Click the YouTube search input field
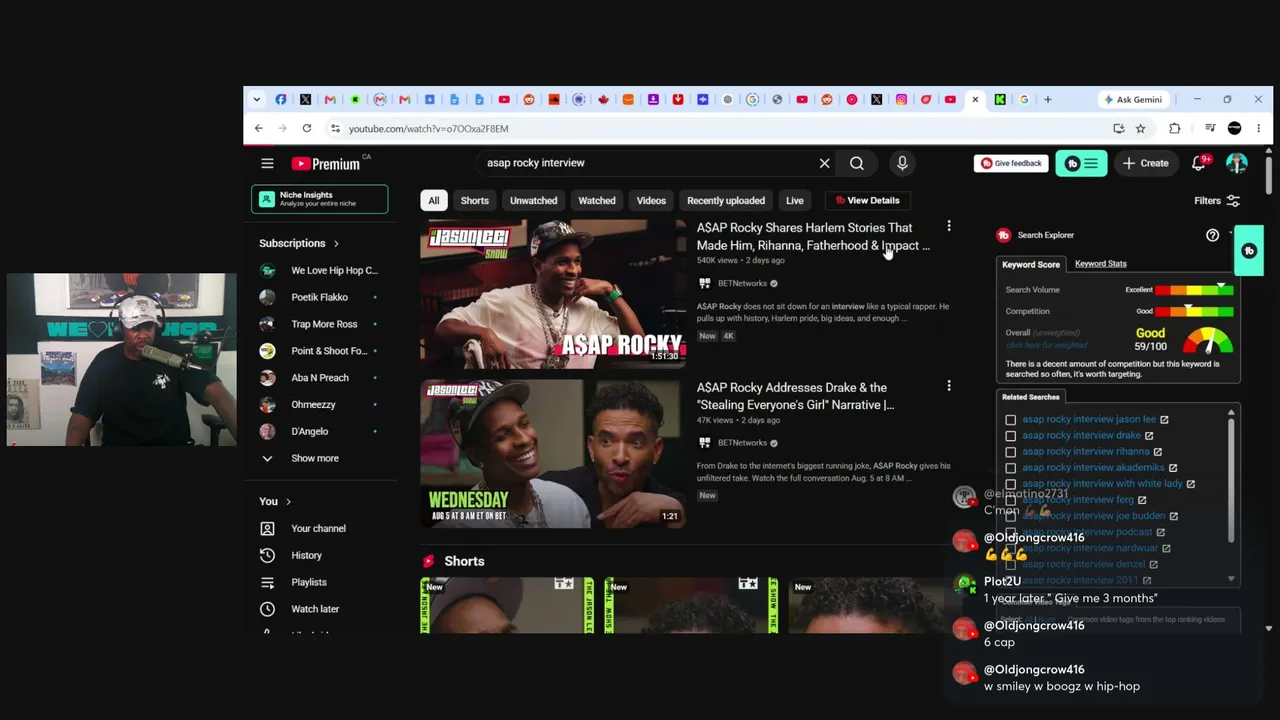The width and height of the screenshot is (1280, 720). tap(646, 163)
